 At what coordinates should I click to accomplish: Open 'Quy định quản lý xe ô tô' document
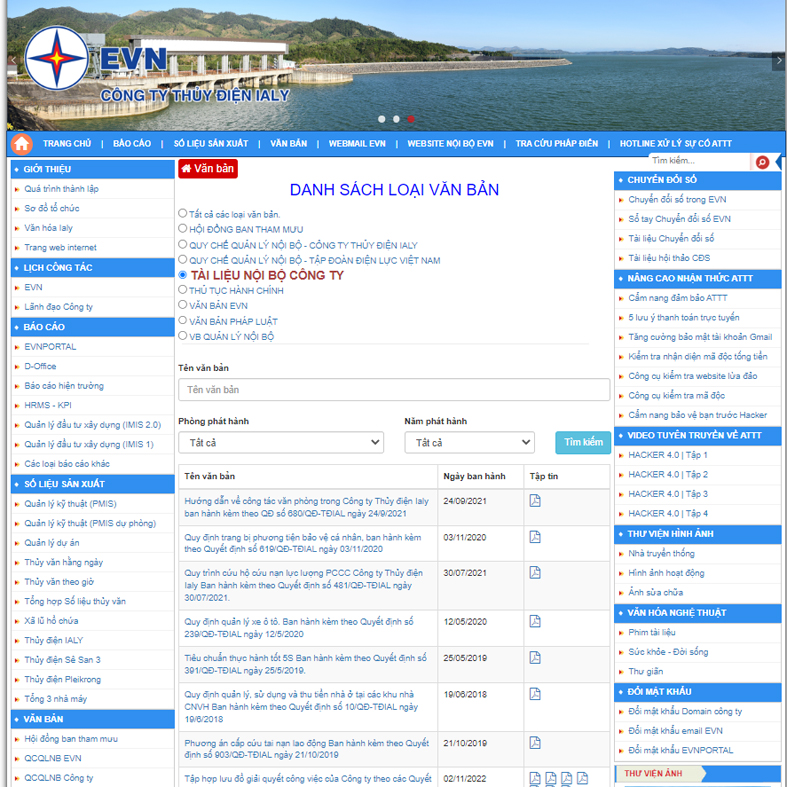299,627
